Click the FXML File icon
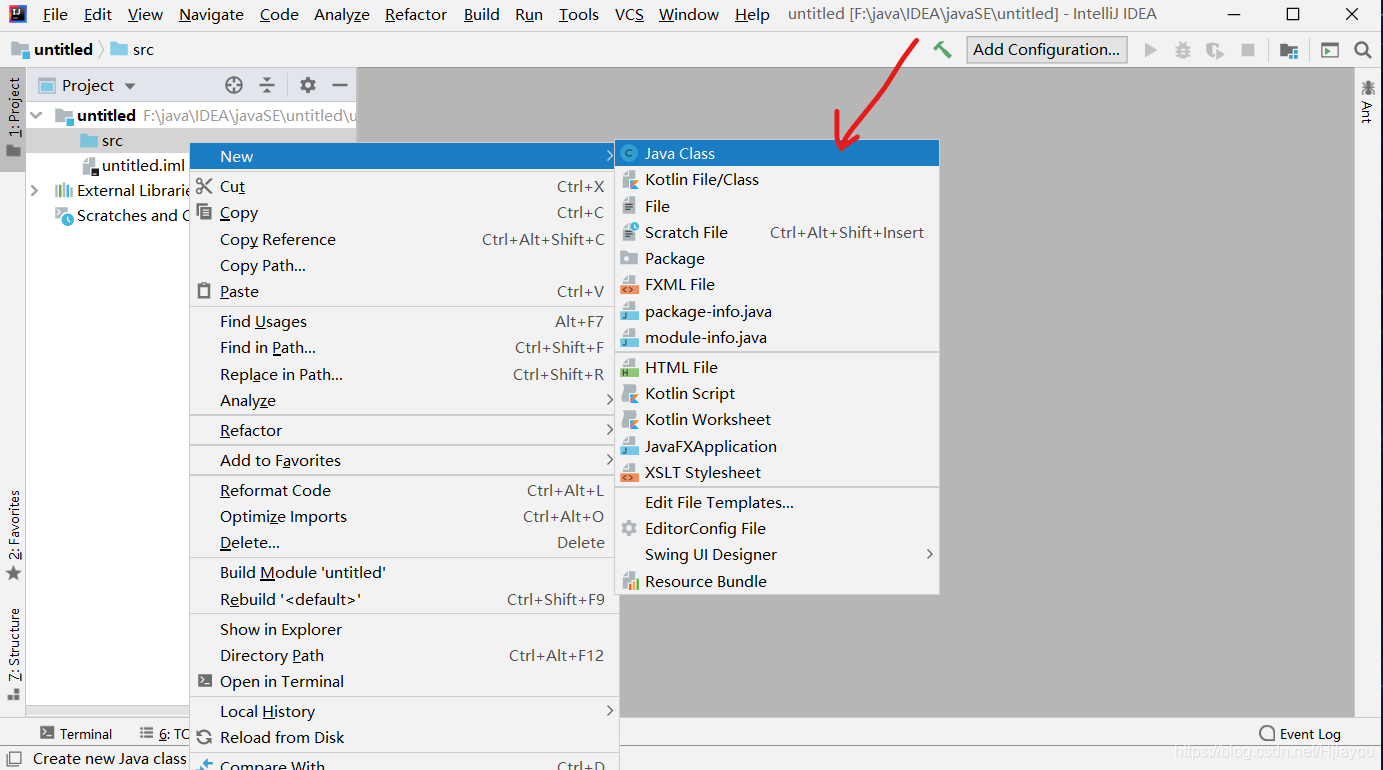Screen dimensions: 1383x770 point(629,285)
